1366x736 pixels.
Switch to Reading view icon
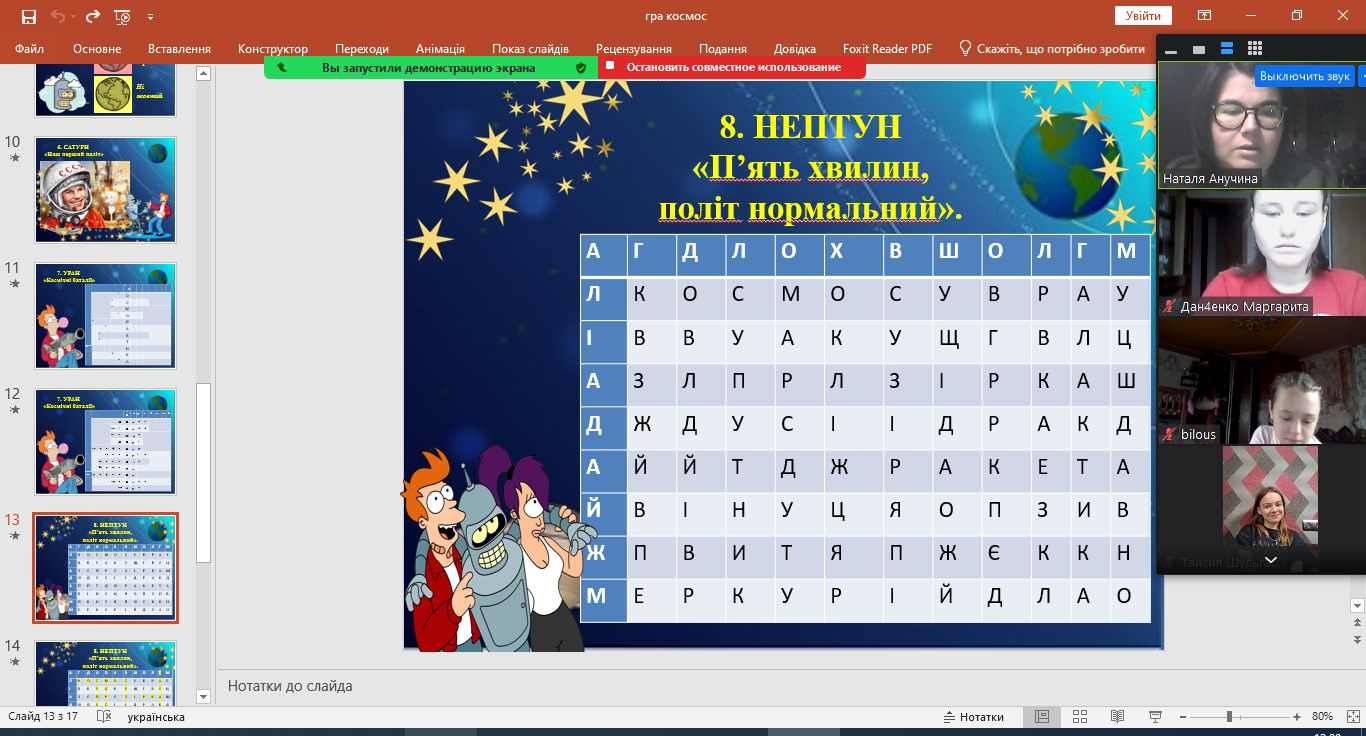pyautogui.click(x=1118, y=717)
